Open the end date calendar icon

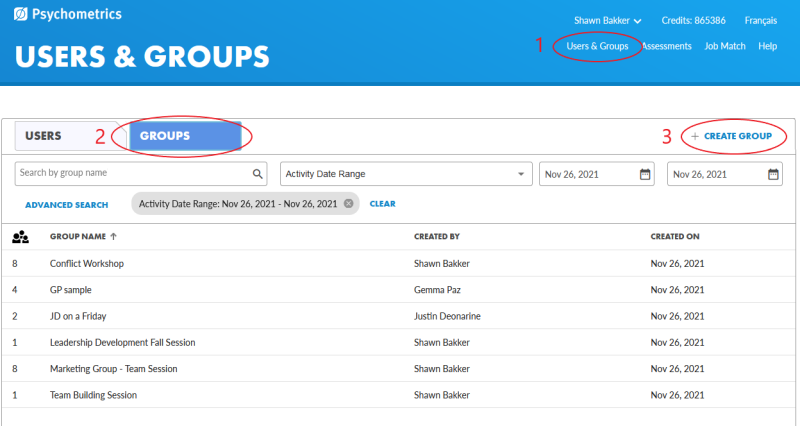[773, 174]
